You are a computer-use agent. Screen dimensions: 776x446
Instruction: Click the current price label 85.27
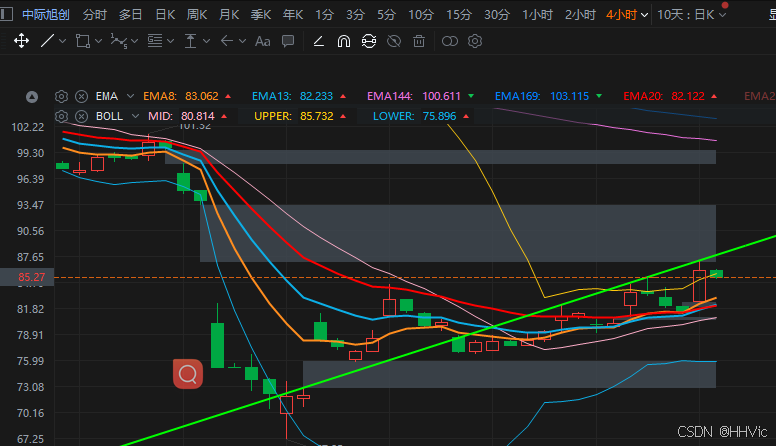coord(27,277)
